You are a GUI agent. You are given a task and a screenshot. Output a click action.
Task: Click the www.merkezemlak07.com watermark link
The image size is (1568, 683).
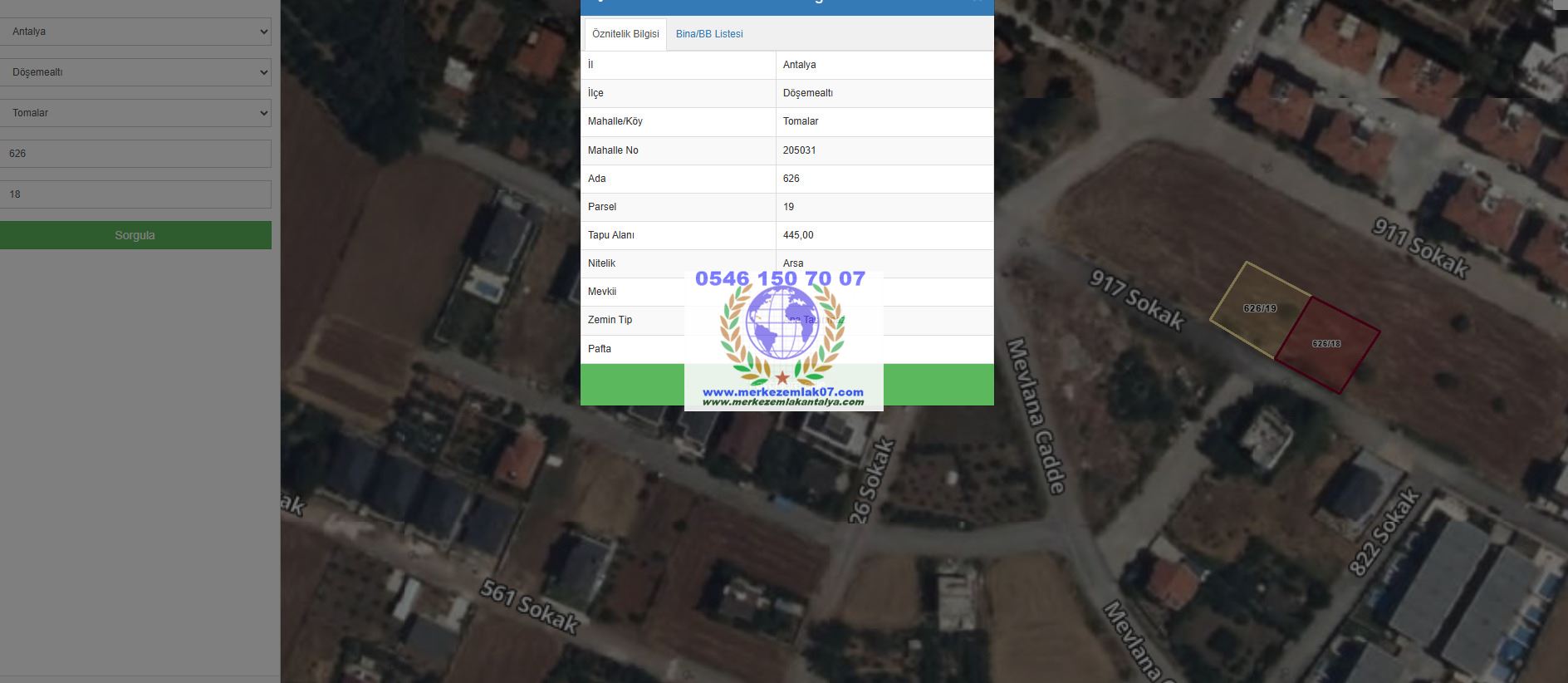point(782,391)
